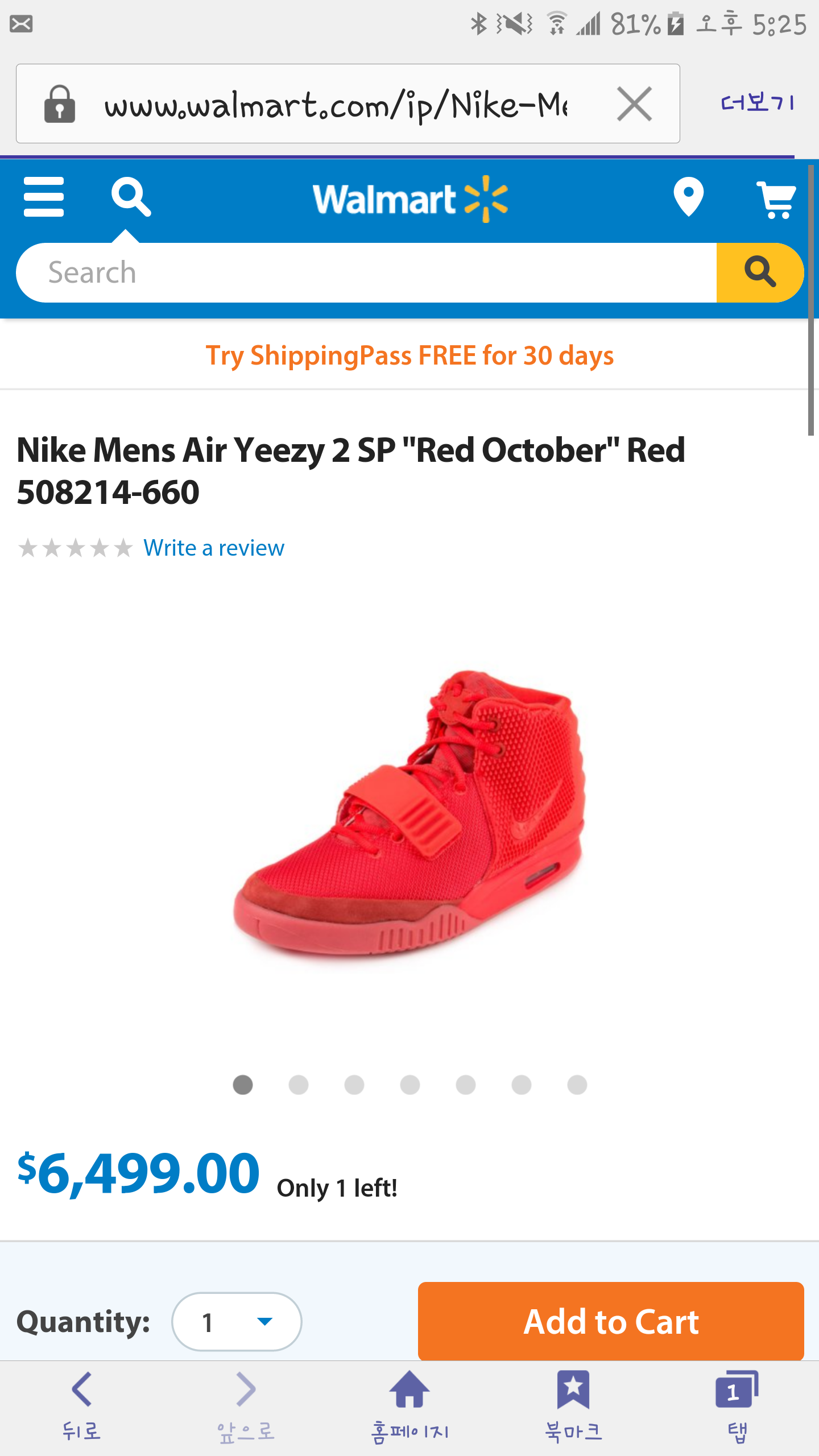Expand the Quantity dropdown
Viewport: 819px width, 1456px height.
click(x=237, y=1322)
